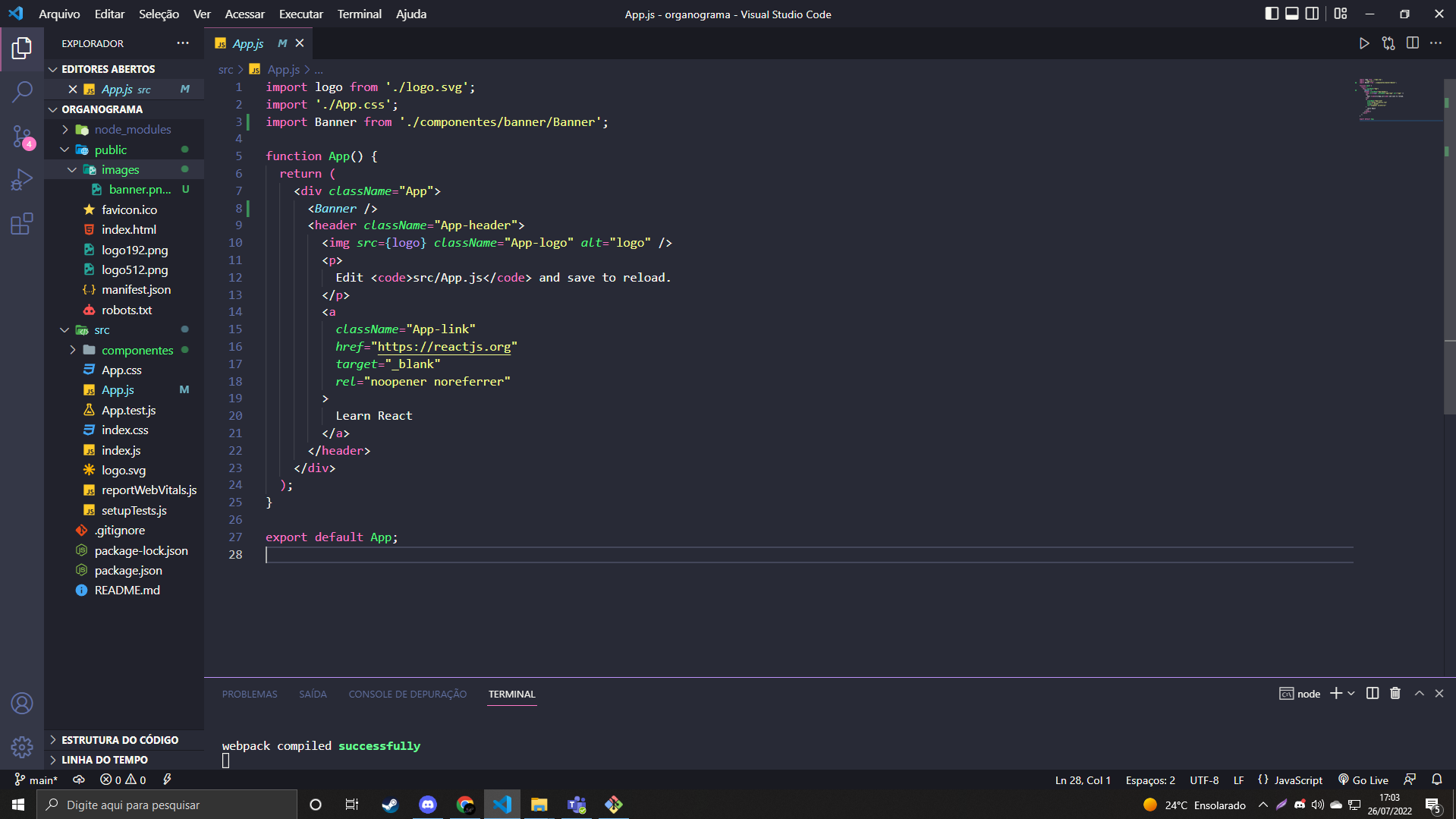This screenshot has width=1456, height=819.
Task: Customize layout icon in title bar
Action: (x=1341, y=14)
